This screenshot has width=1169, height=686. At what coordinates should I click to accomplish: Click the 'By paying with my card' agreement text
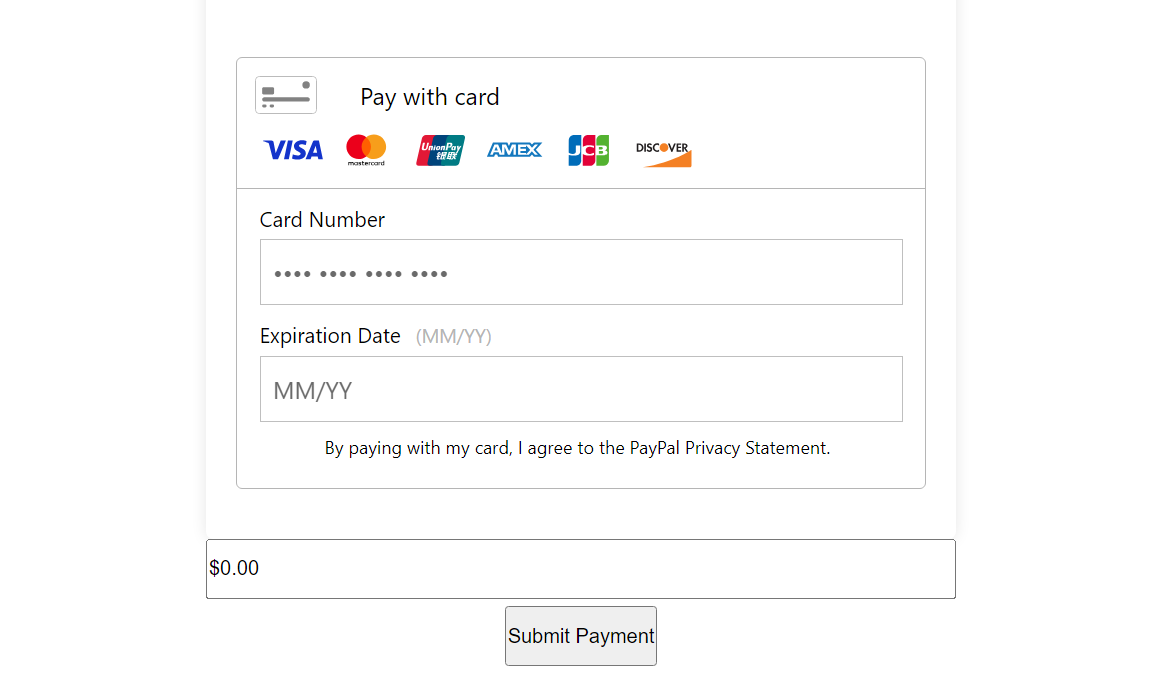(577, 448)
